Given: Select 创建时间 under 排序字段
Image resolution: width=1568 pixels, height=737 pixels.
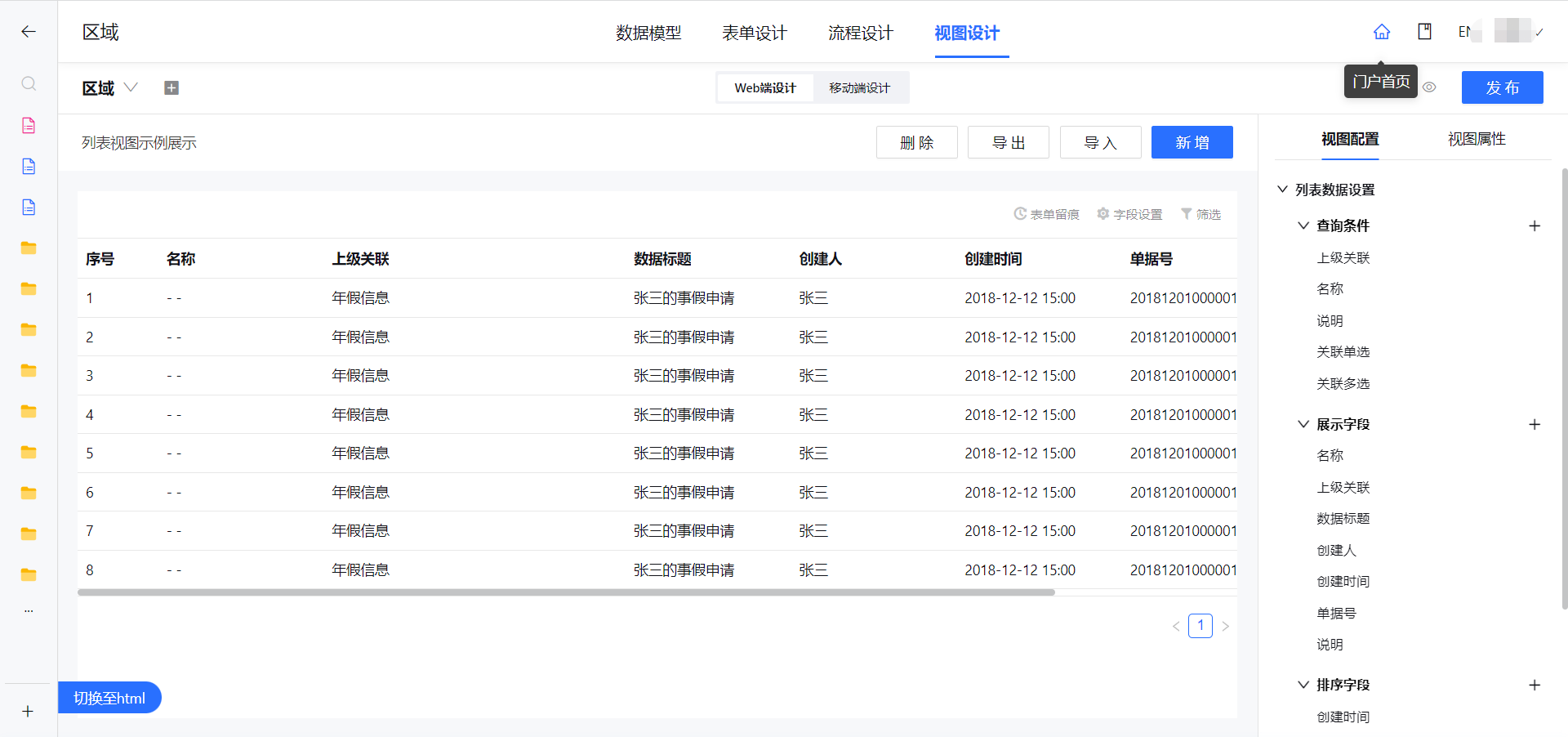Looking at the screenshot, I should pos(1343,717).
